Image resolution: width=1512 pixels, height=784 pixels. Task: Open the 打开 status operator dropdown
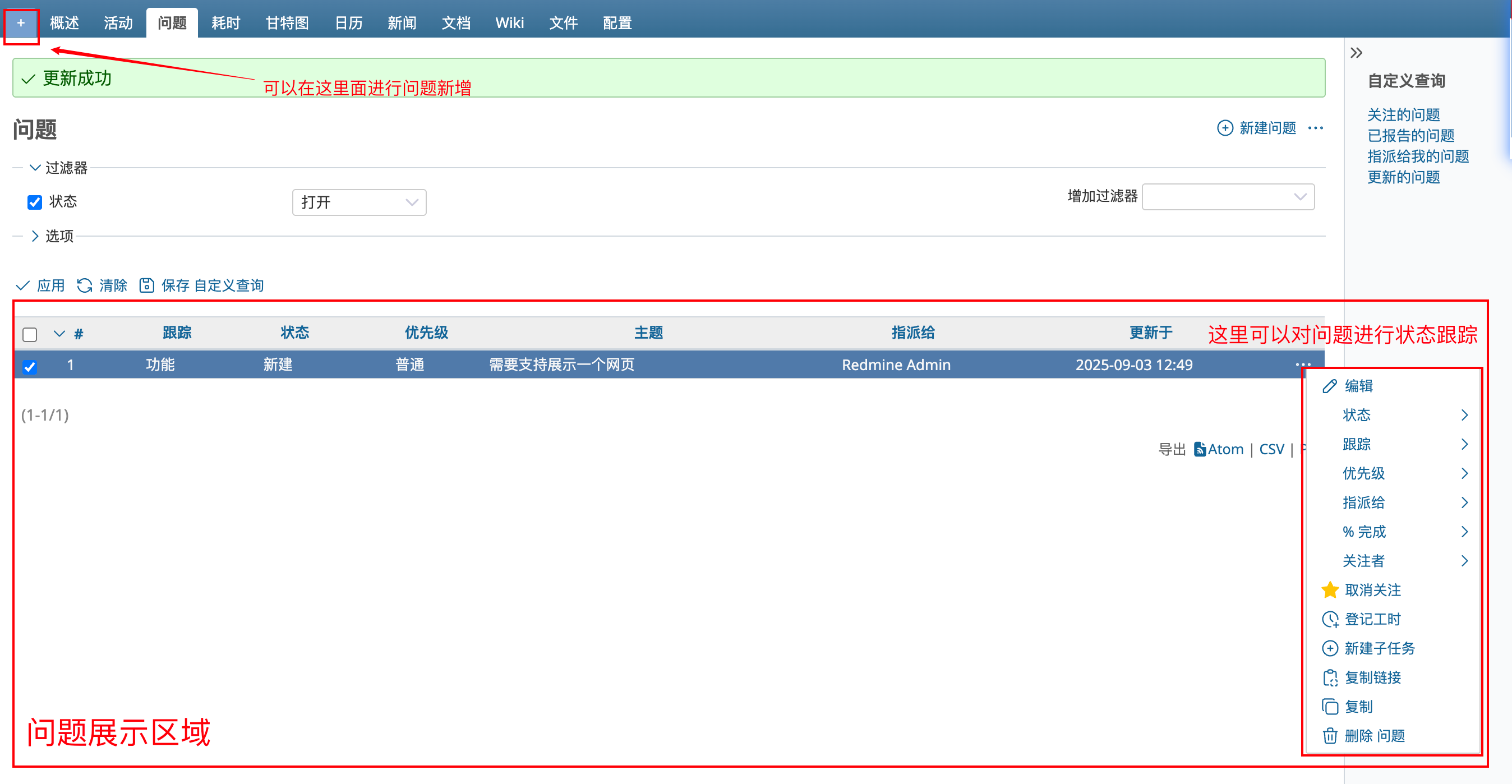(359, 202)
